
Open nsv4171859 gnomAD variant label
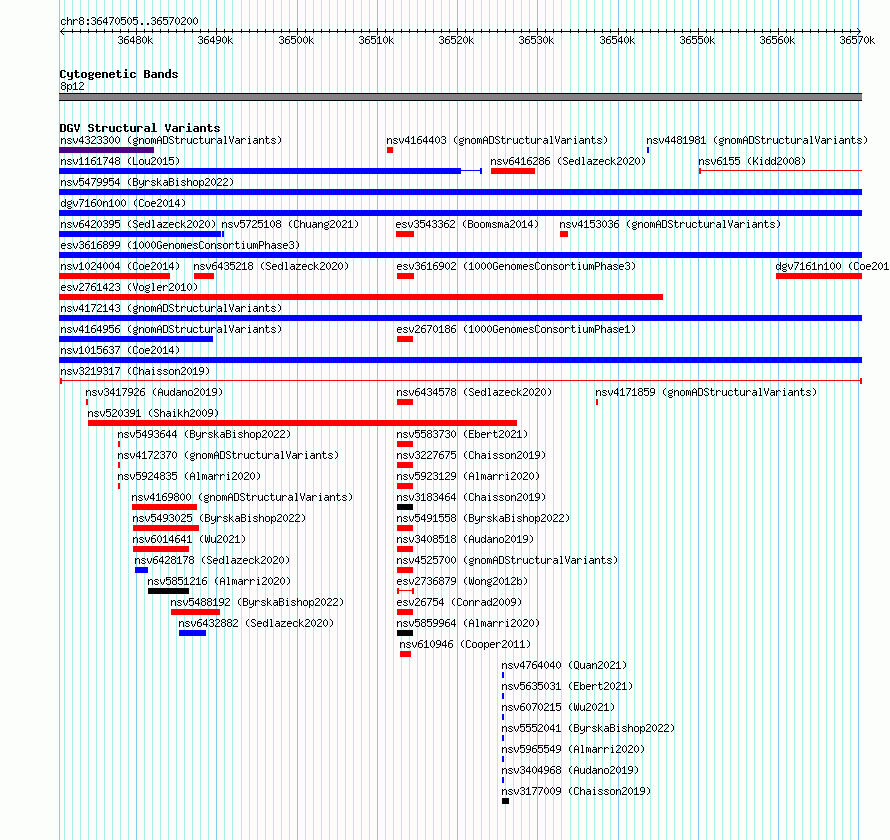tap(706, 392)
